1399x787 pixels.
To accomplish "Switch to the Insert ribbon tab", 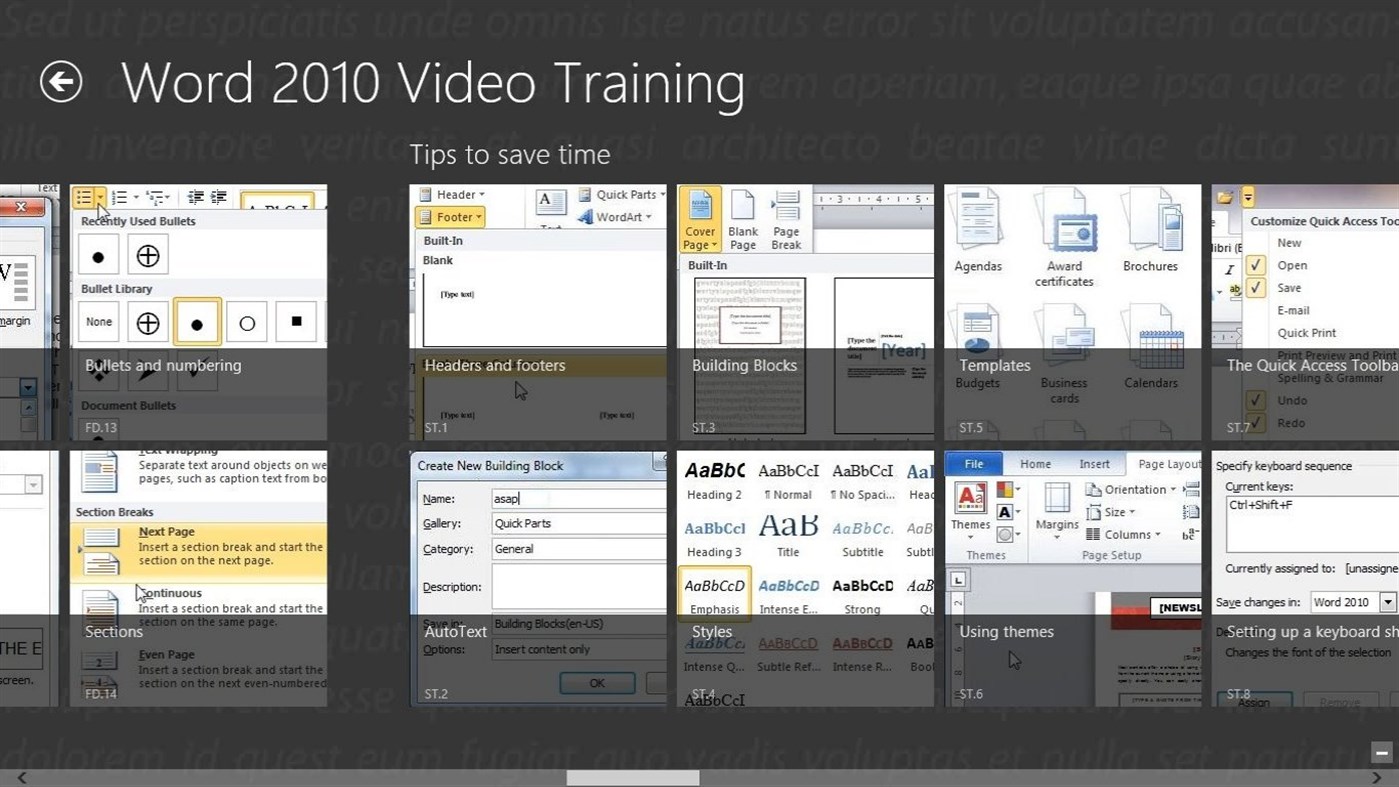I will [x=1095, y=464].
